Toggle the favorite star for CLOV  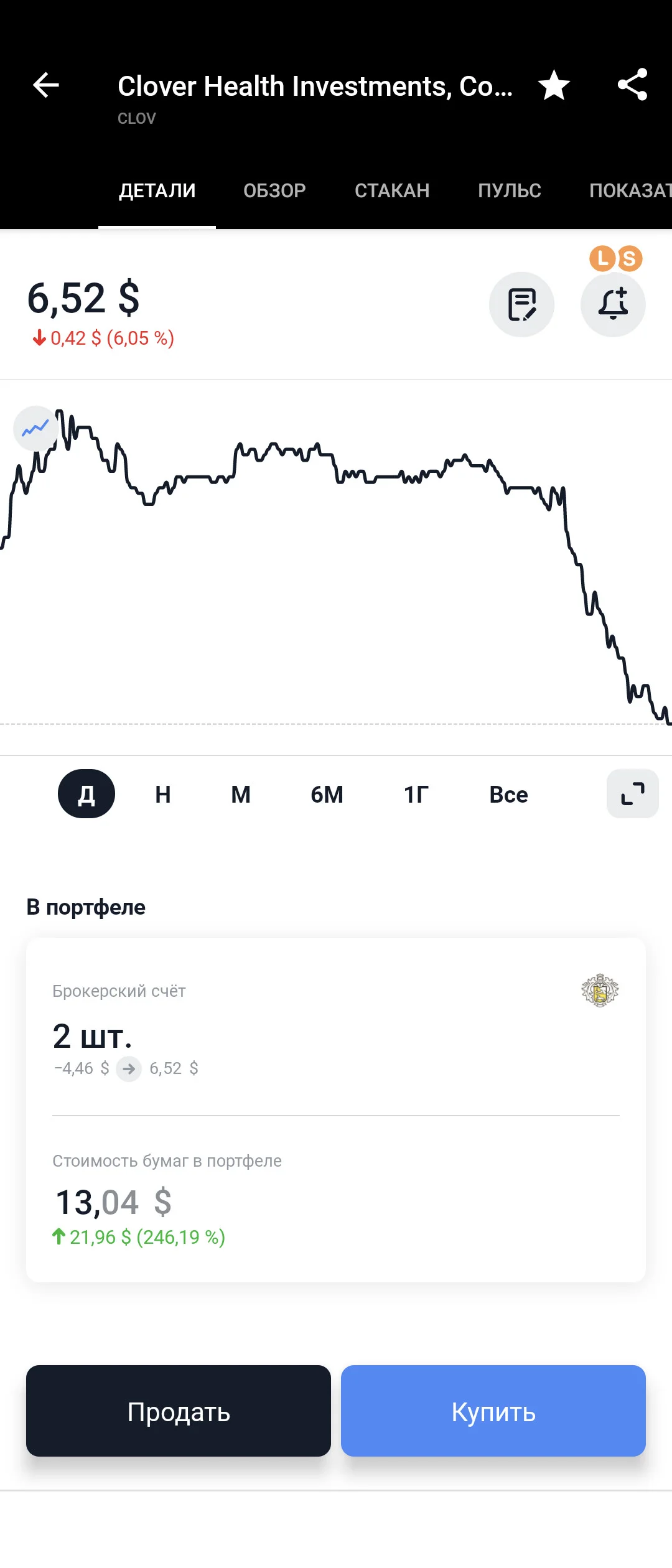click(x=554, y=85)
